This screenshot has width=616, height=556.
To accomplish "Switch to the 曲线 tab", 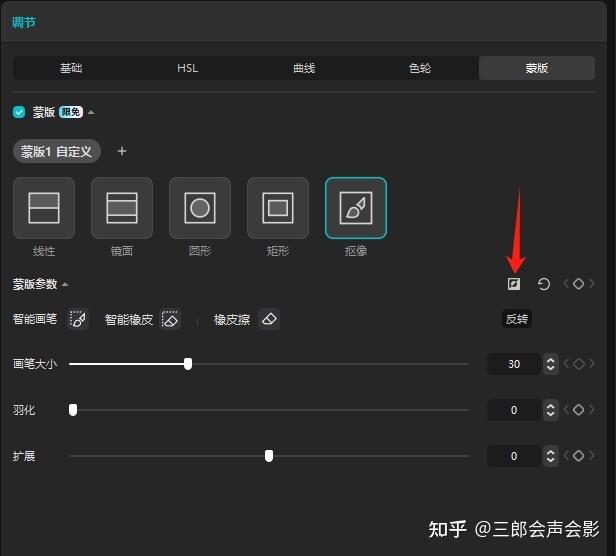I will point(304,68).
